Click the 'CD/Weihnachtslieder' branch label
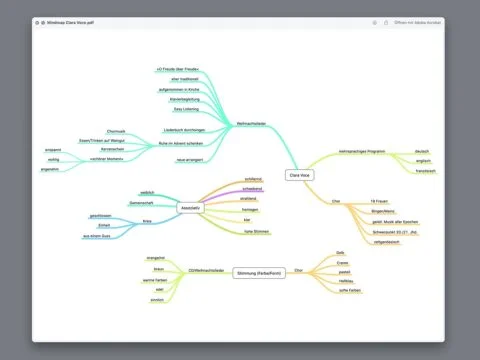 (206, 270)
